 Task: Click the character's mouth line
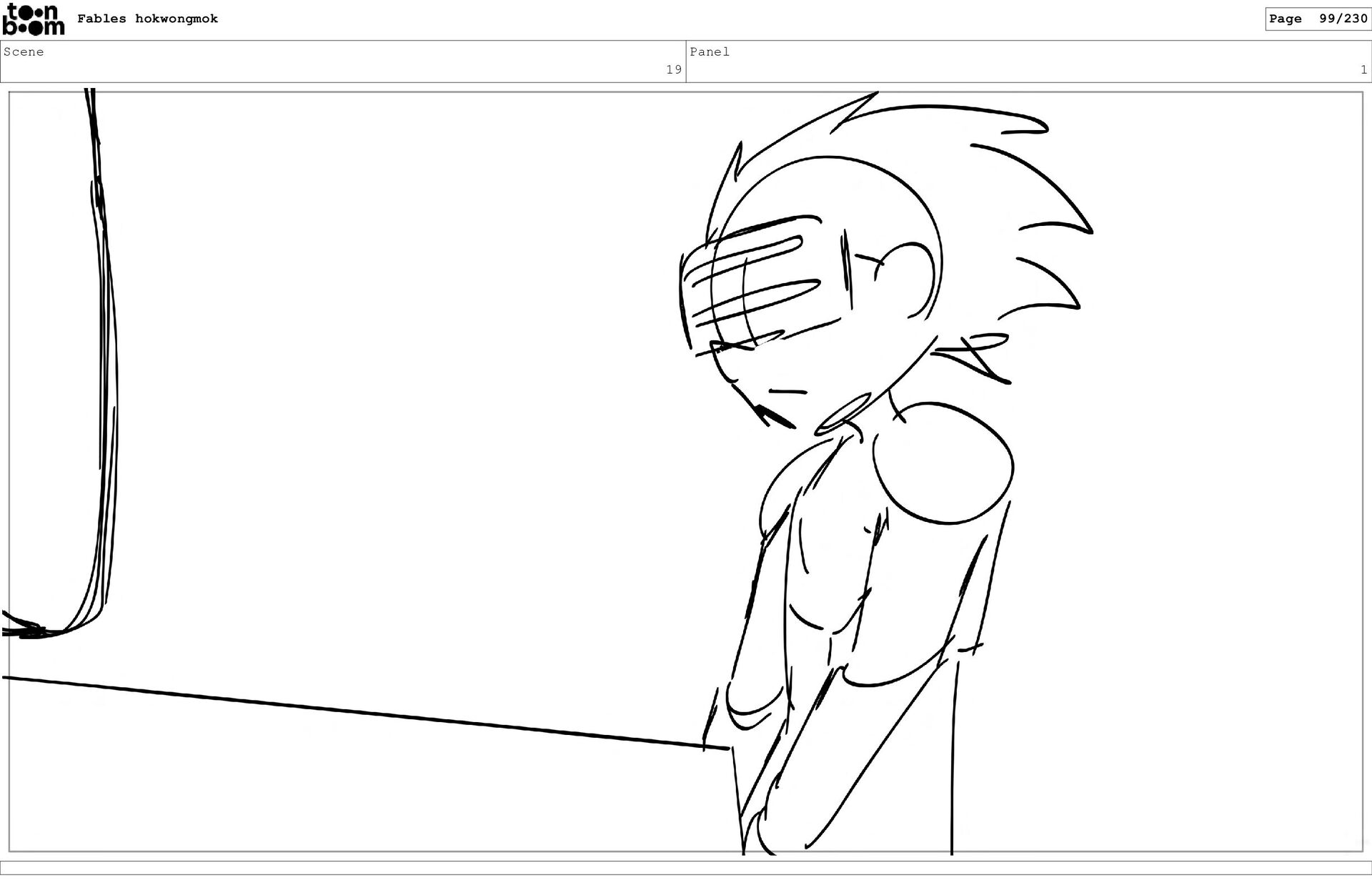pyautogui.click(x=787, y=392)
